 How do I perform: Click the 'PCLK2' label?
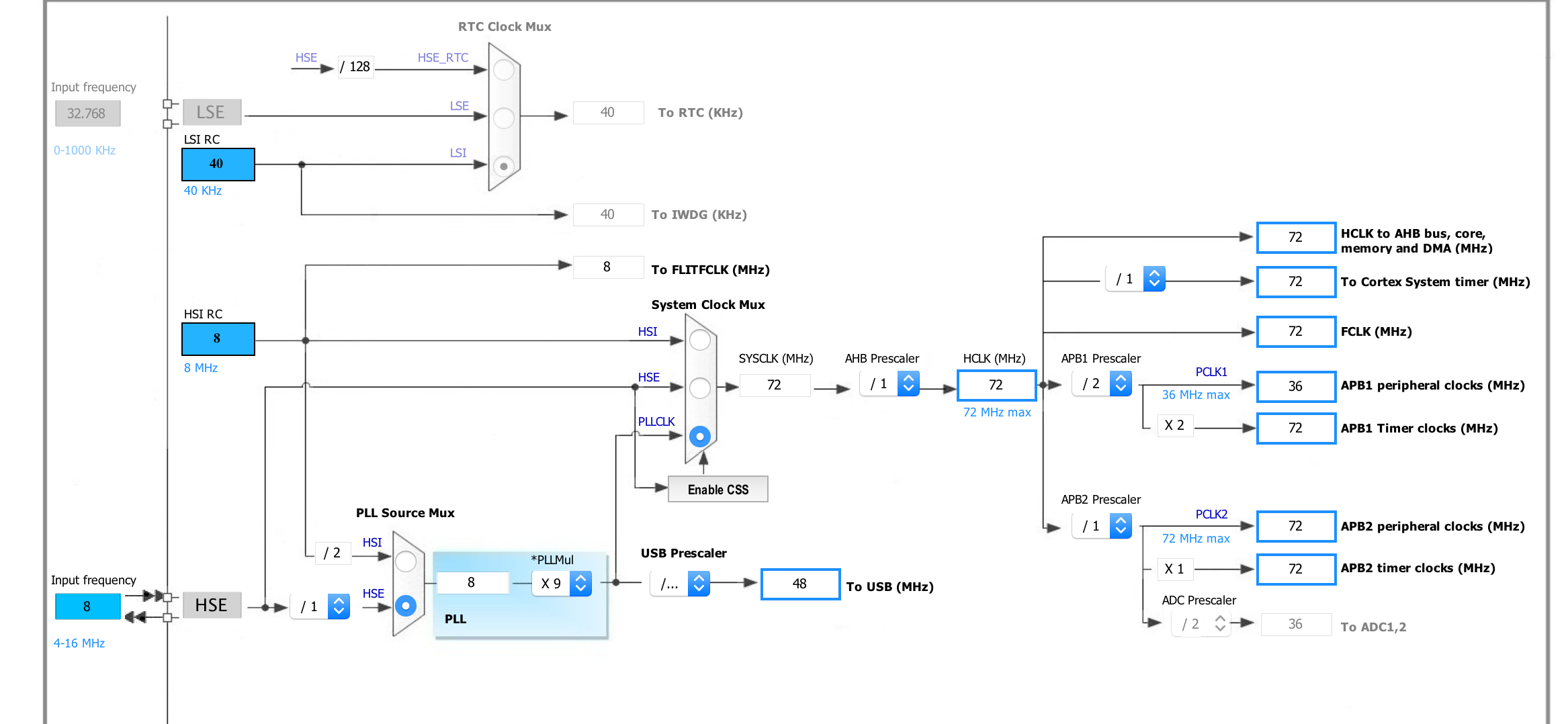click(1211, 514)
